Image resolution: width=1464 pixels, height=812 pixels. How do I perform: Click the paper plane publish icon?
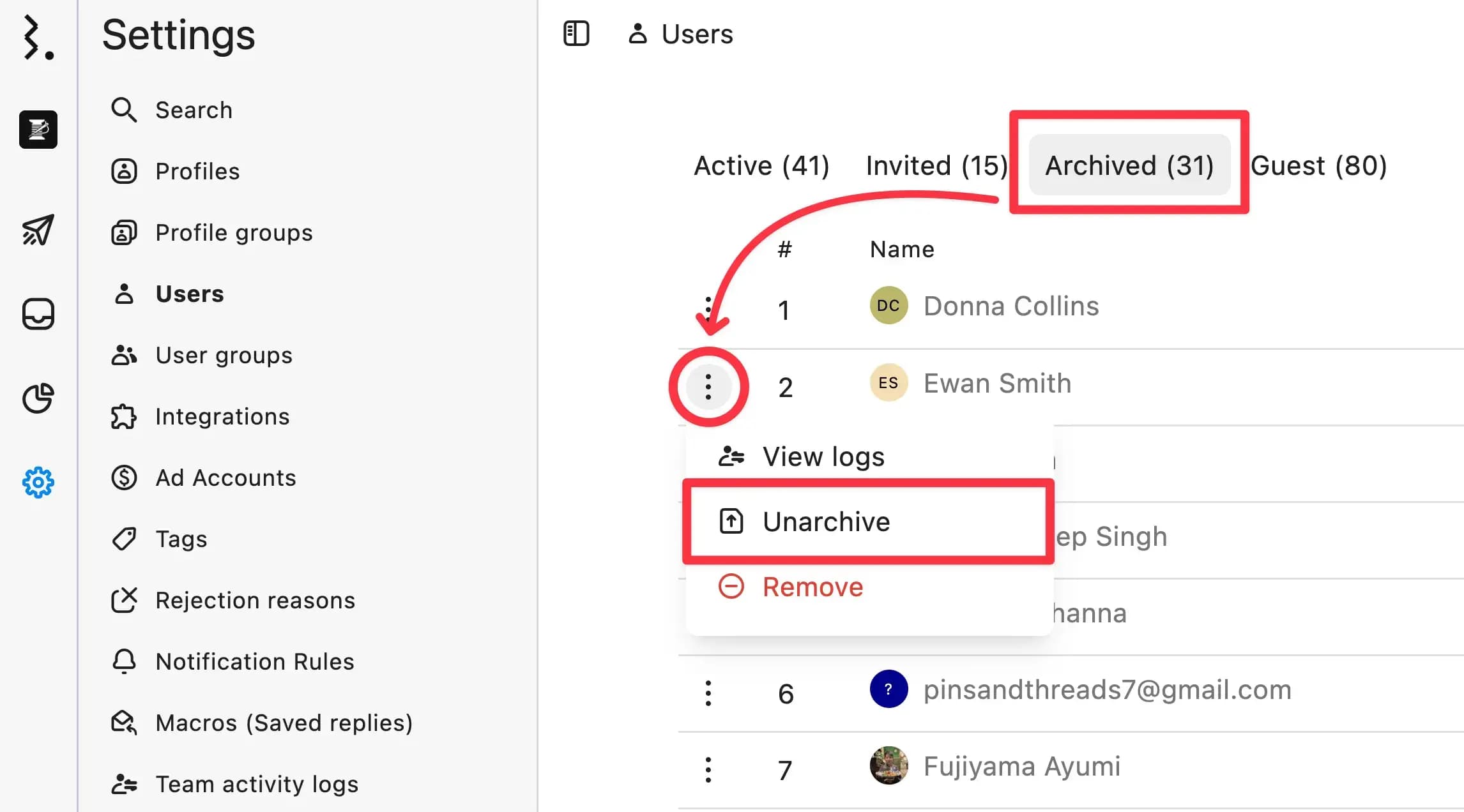[x=38, y=230]
